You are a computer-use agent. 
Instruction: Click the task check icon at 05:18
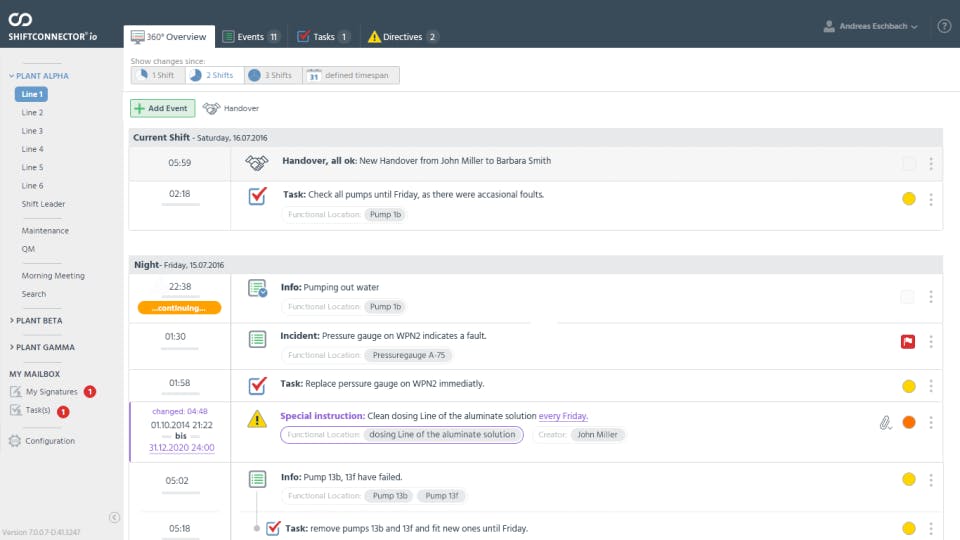tap(274, 528)
